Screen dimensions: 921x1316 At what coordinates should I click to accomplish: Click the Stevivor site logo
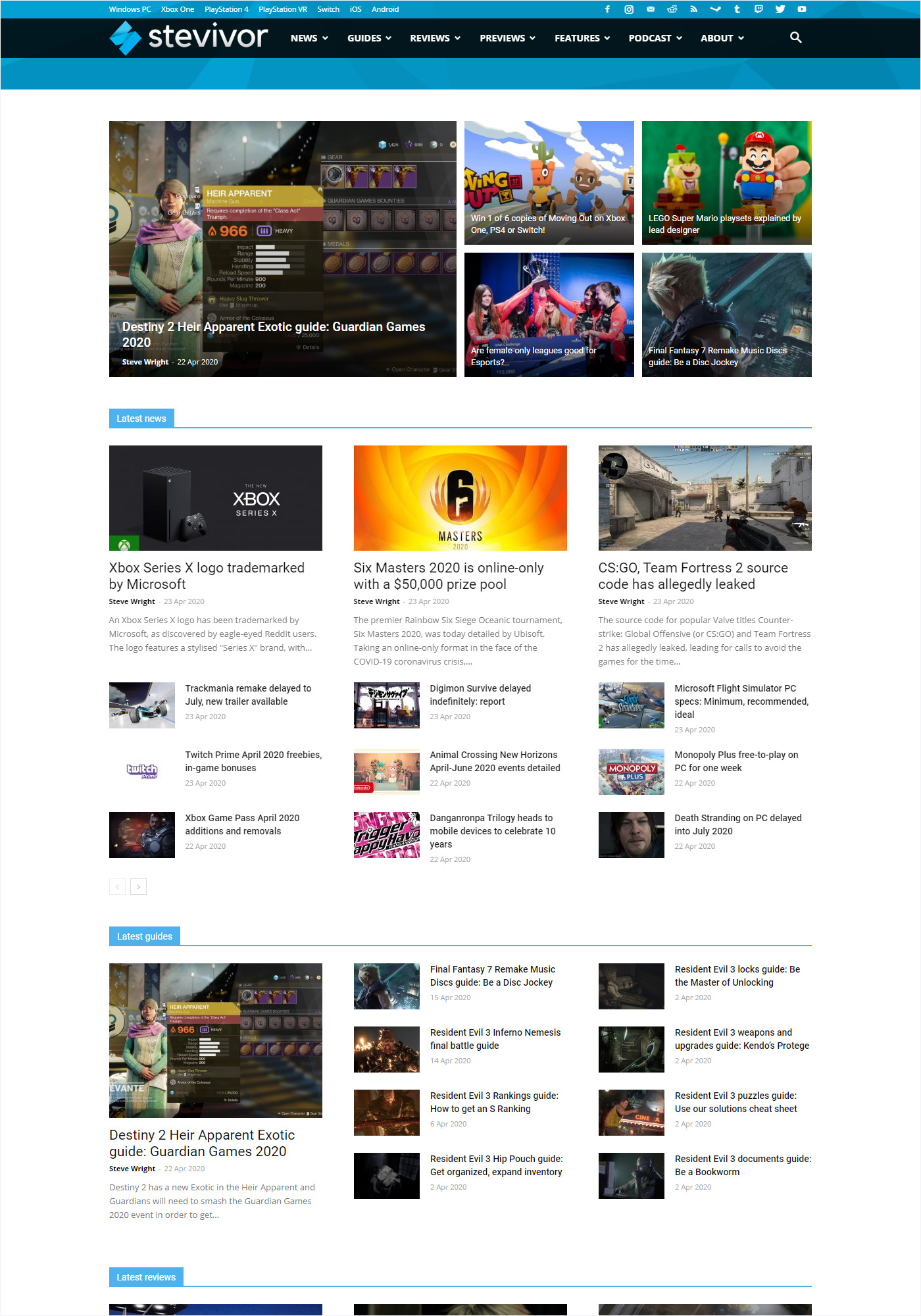click(x=189, y=38)
